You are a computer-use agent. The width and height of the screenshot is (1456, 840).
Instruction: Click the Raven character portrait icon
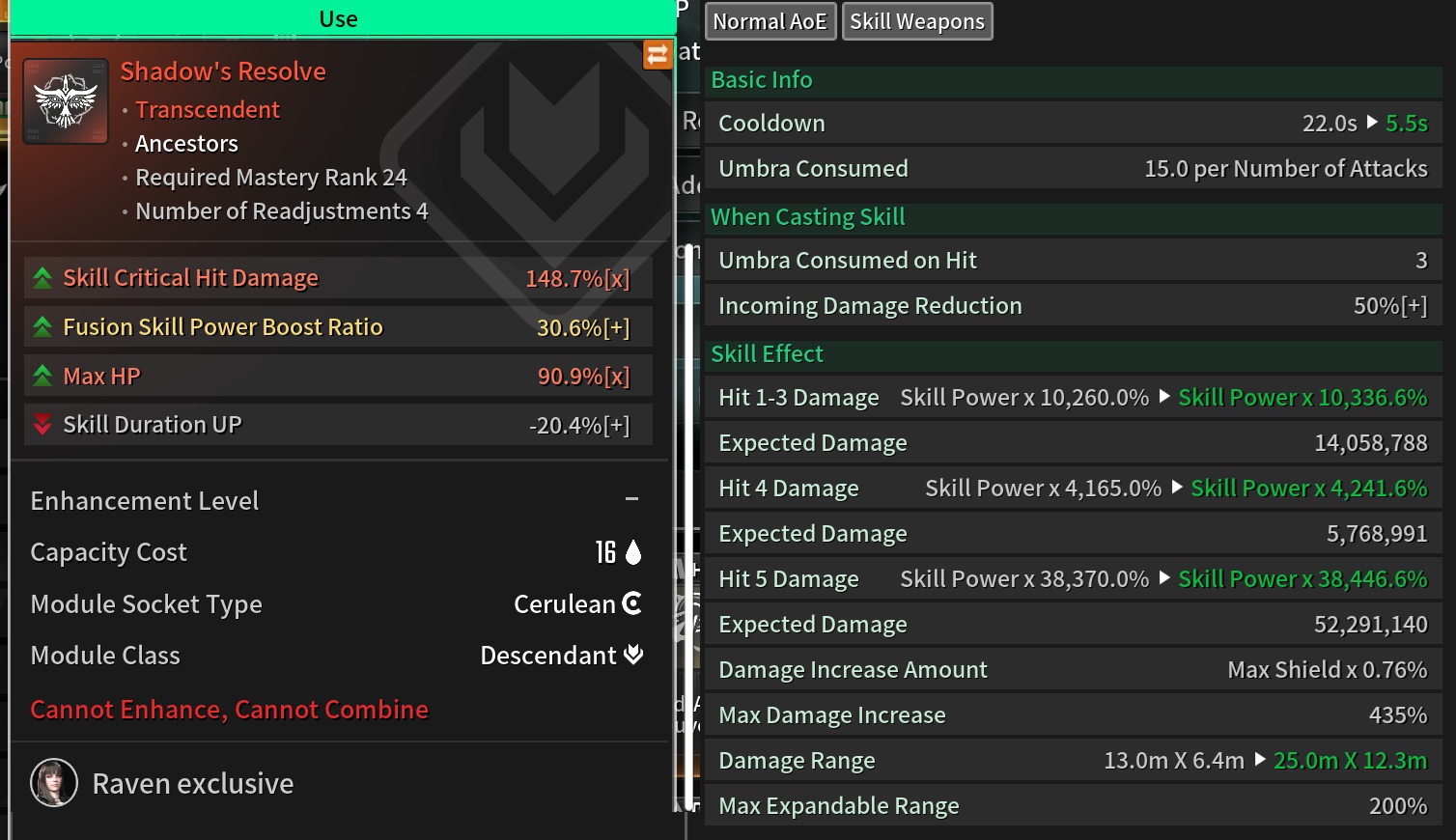(54, 783)
